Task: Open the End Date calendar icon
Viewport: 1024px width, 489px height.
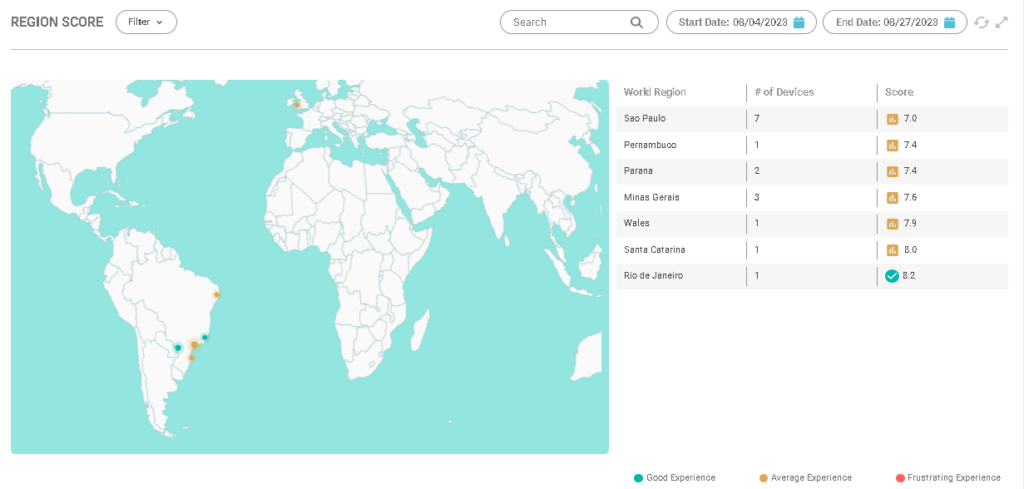Action: (950, 22)
